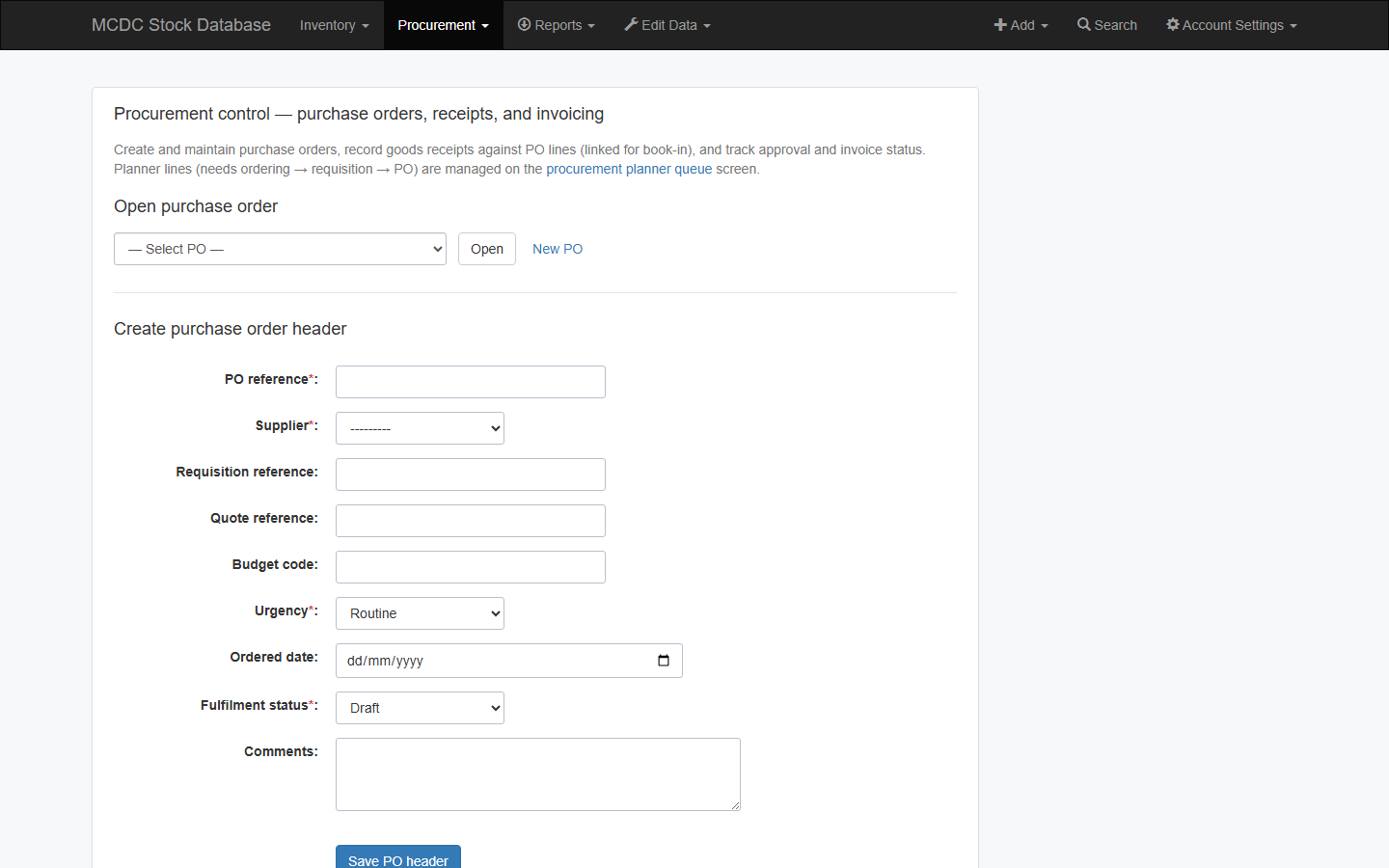Open the Inventory menu

click(334, 25)
